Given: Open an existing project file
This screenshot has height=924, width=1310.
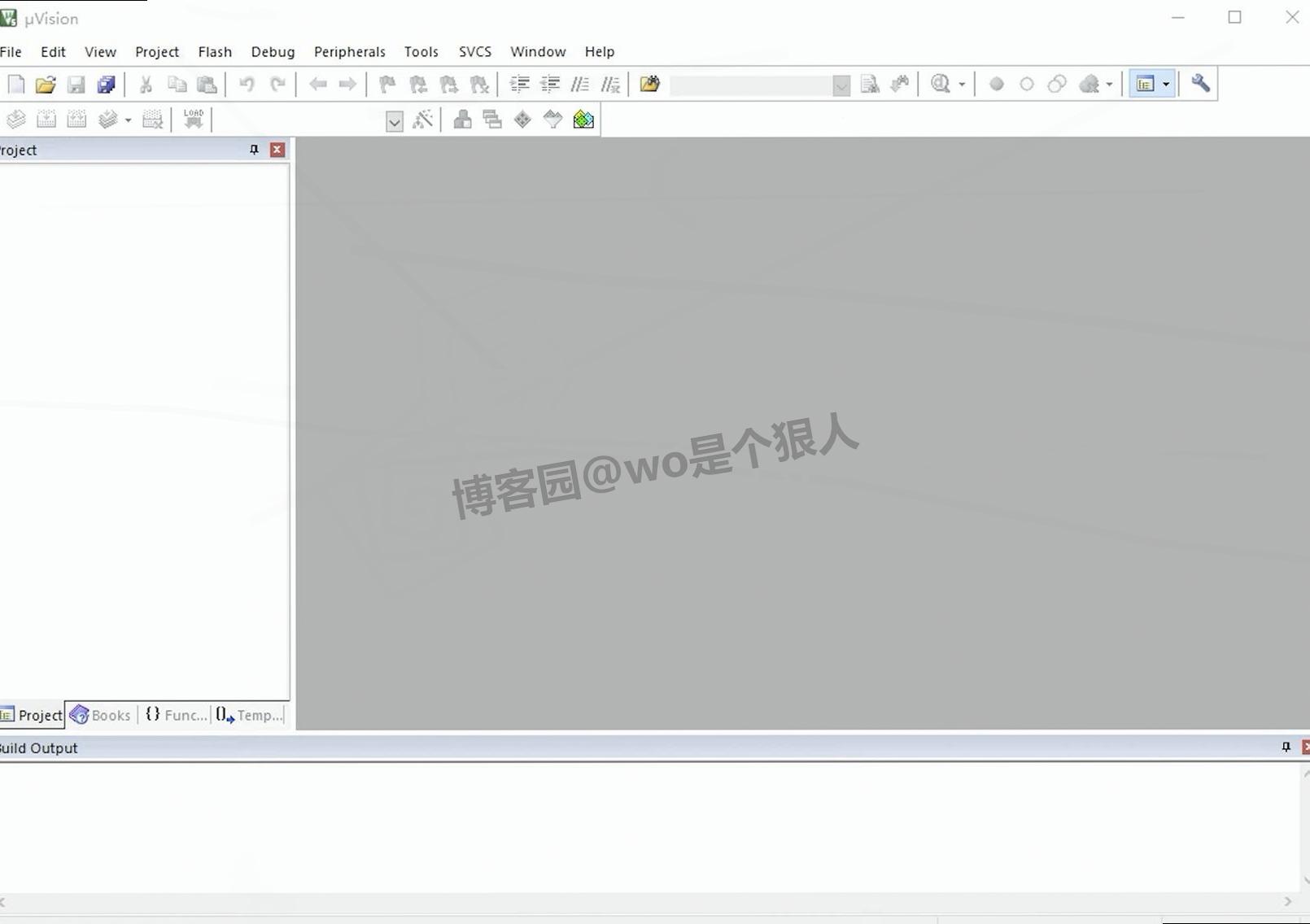Looking at the screenshot, I should (x=46, y=84).
